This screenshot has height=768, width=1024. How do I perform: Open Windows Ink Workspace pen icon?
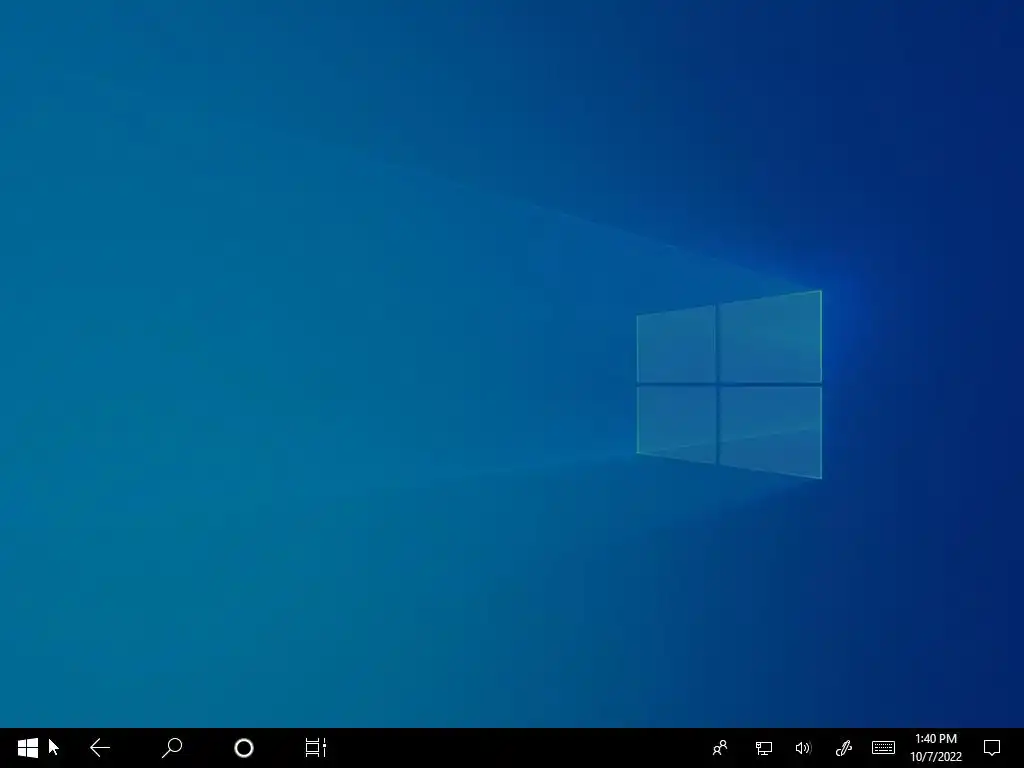844,748
